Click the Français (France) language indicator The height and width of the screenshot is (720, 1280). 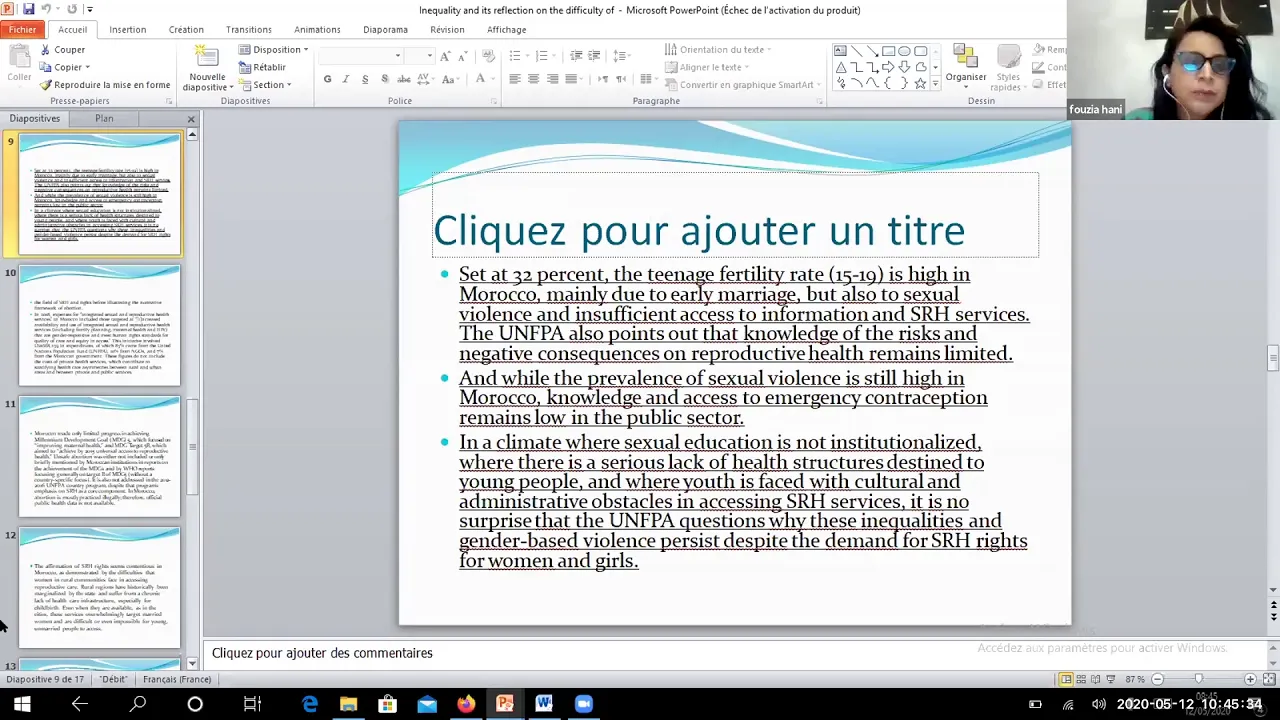177,679
